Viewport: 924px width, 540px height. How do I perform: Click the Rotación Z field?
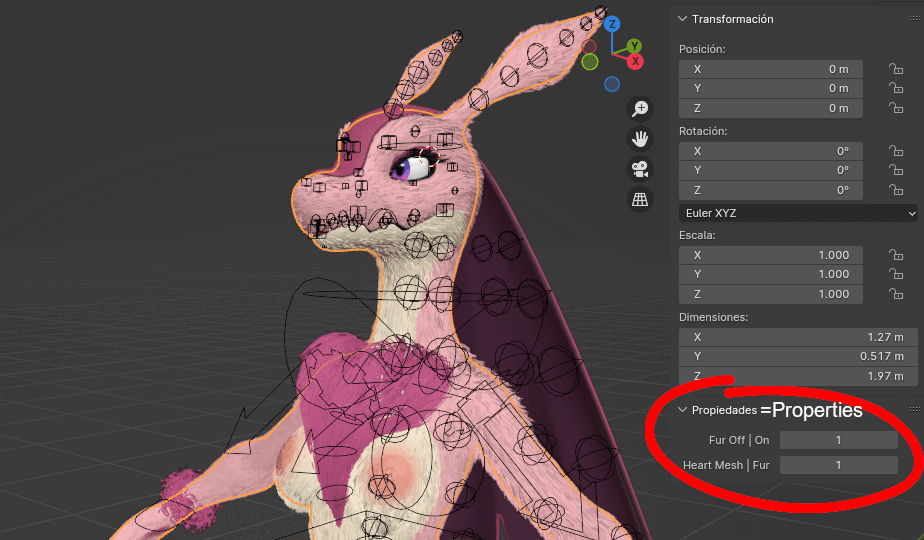pos(771,190)
